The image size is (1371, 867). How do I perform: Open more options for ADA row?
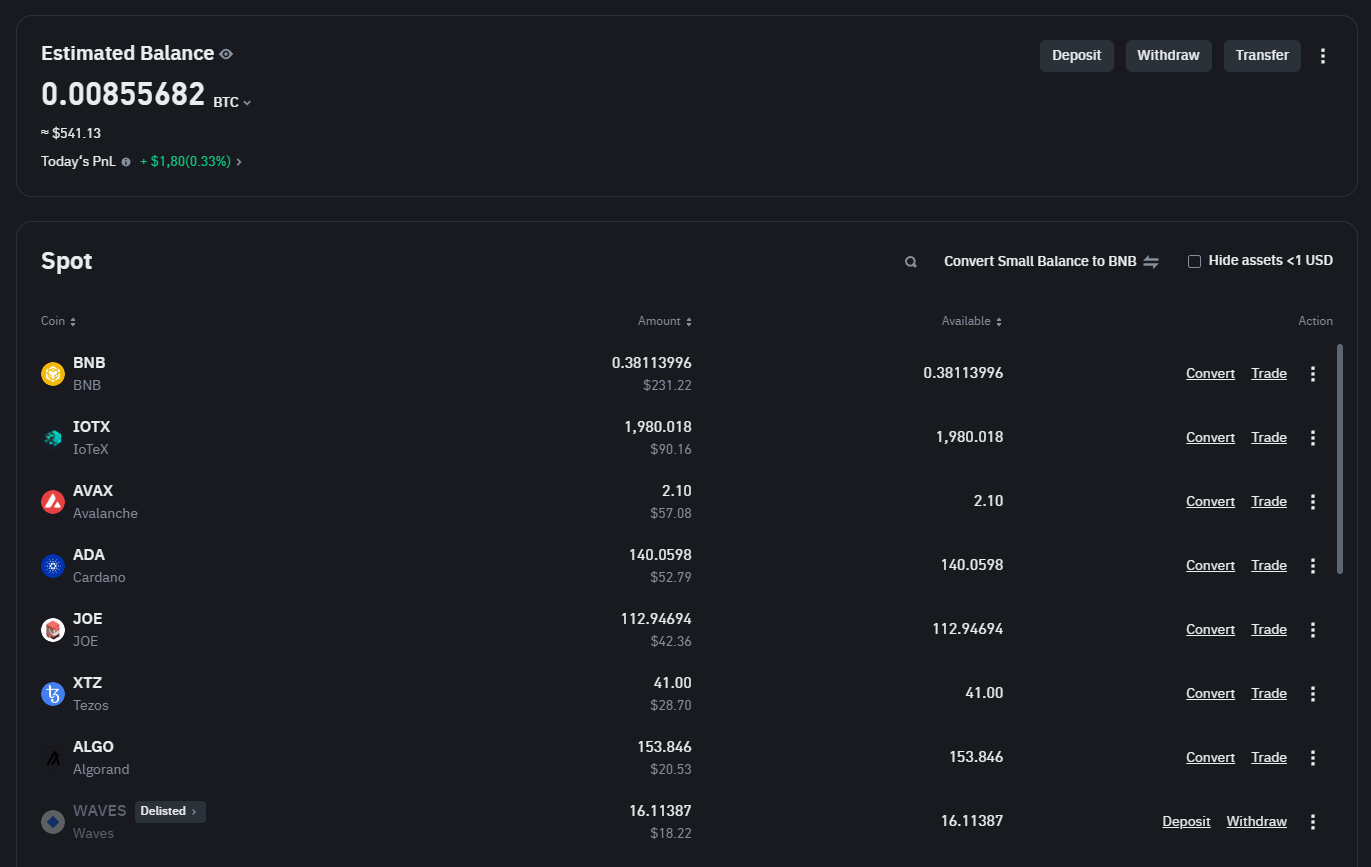(1313, 566)
